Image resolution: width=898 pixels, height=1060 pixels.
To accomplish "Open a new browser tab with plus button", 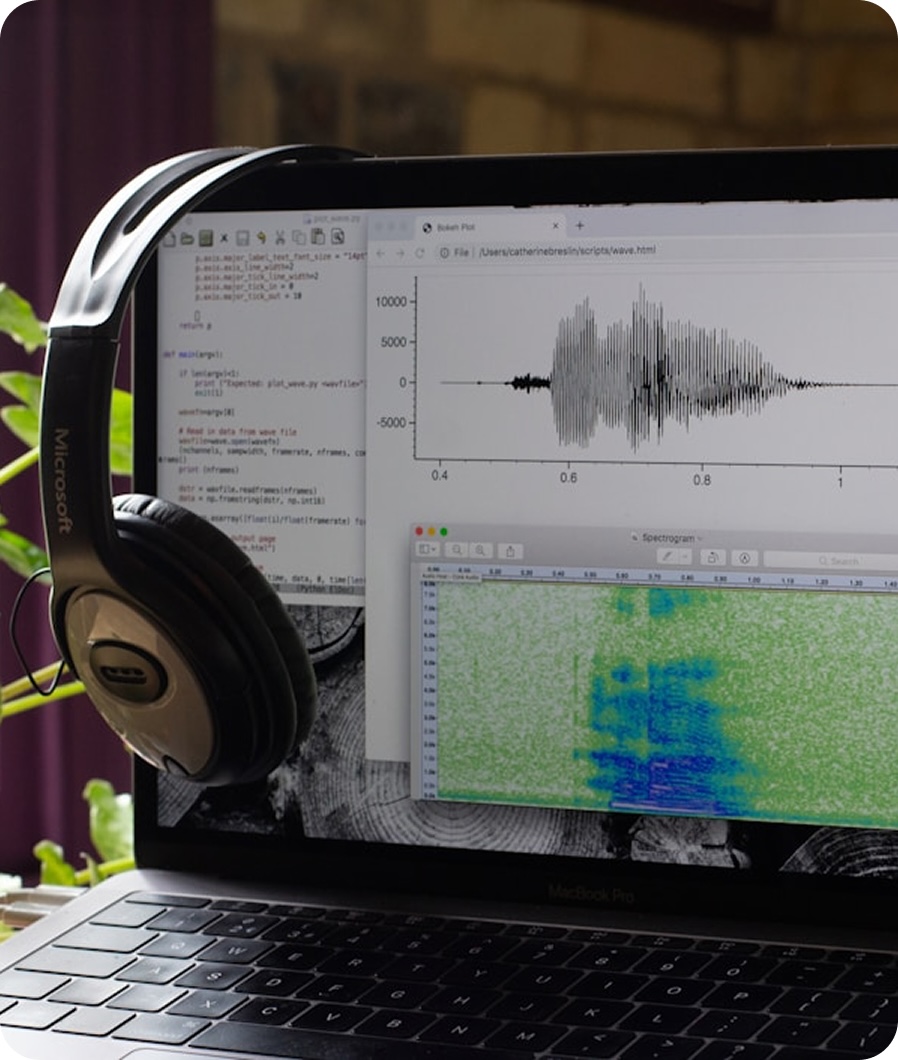I will (579, 226).
